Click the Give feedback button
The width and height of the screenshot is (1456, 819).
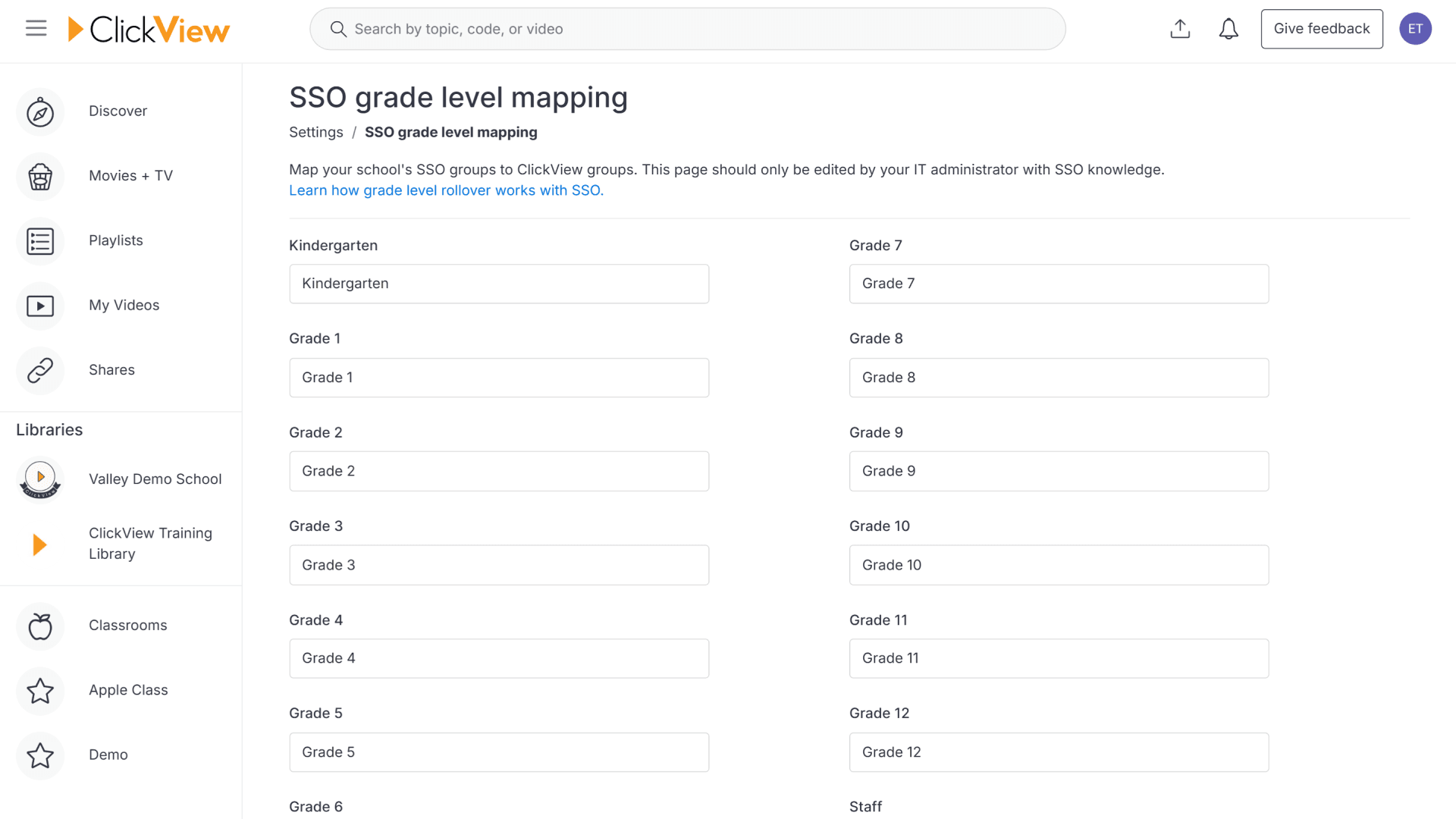(x=1322, y=28)
